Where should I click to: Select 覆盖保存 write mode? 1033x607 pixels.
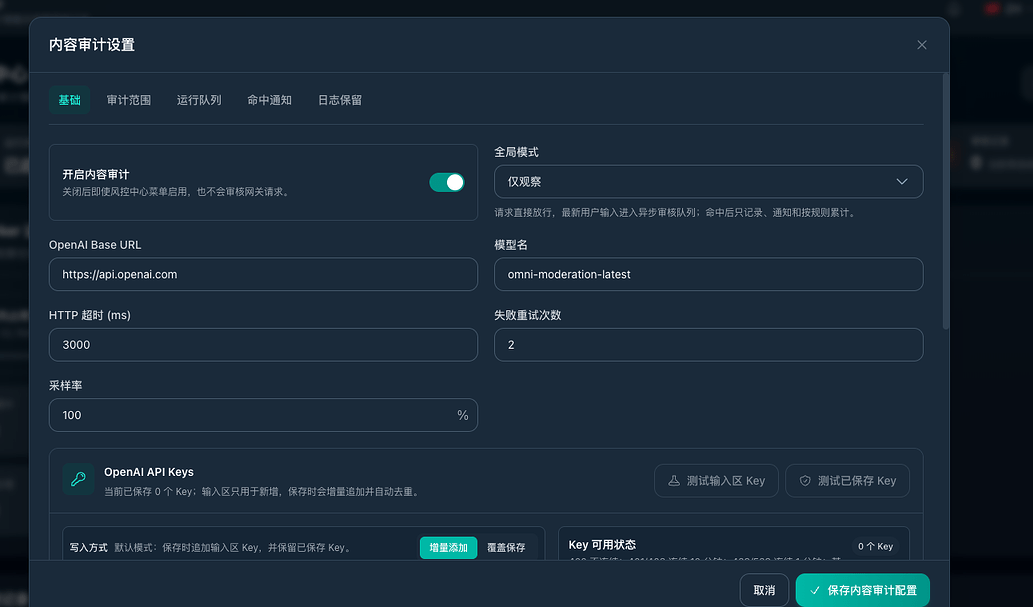[506, 548]
